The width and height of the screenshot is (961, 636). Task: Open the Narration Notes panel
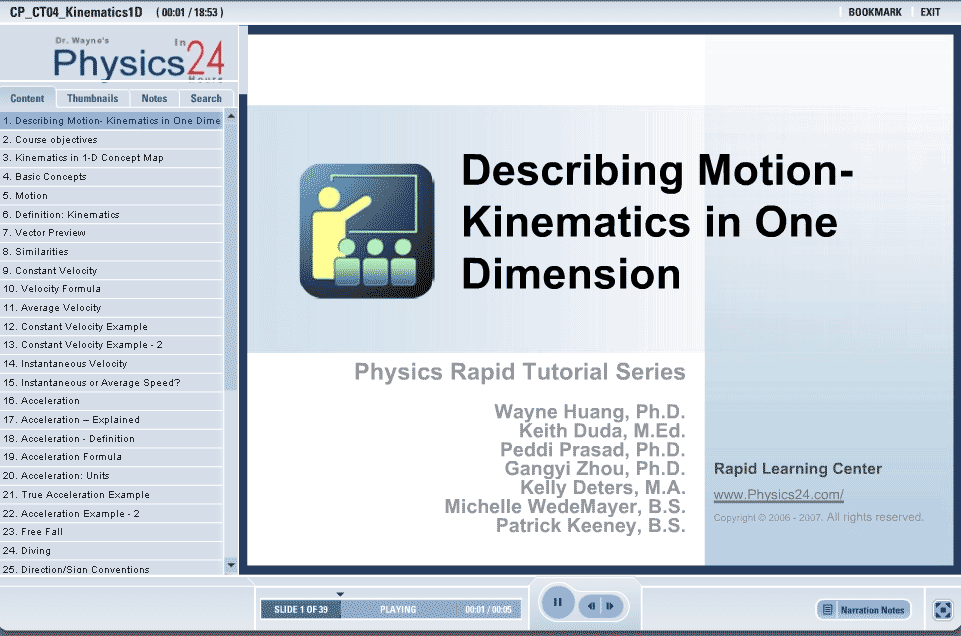(x=863, y=610)
